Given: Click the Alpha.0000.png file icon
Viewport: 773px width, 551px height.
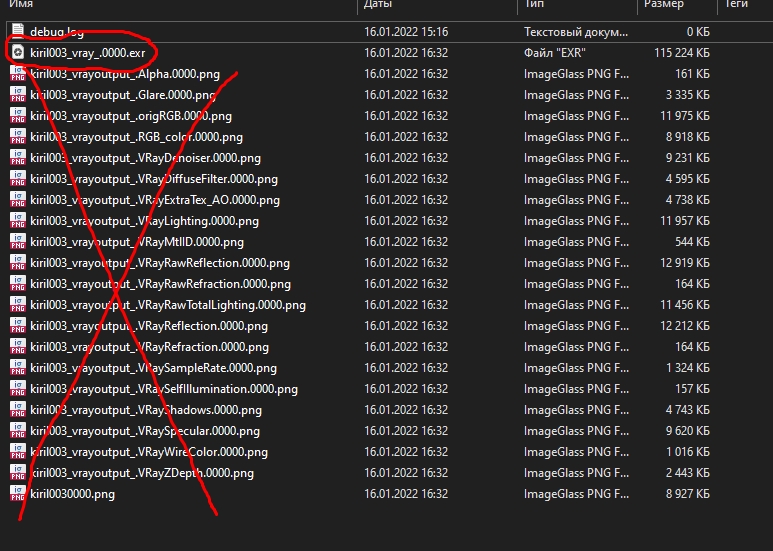Looking at the screenshot, I should point(17,74).
